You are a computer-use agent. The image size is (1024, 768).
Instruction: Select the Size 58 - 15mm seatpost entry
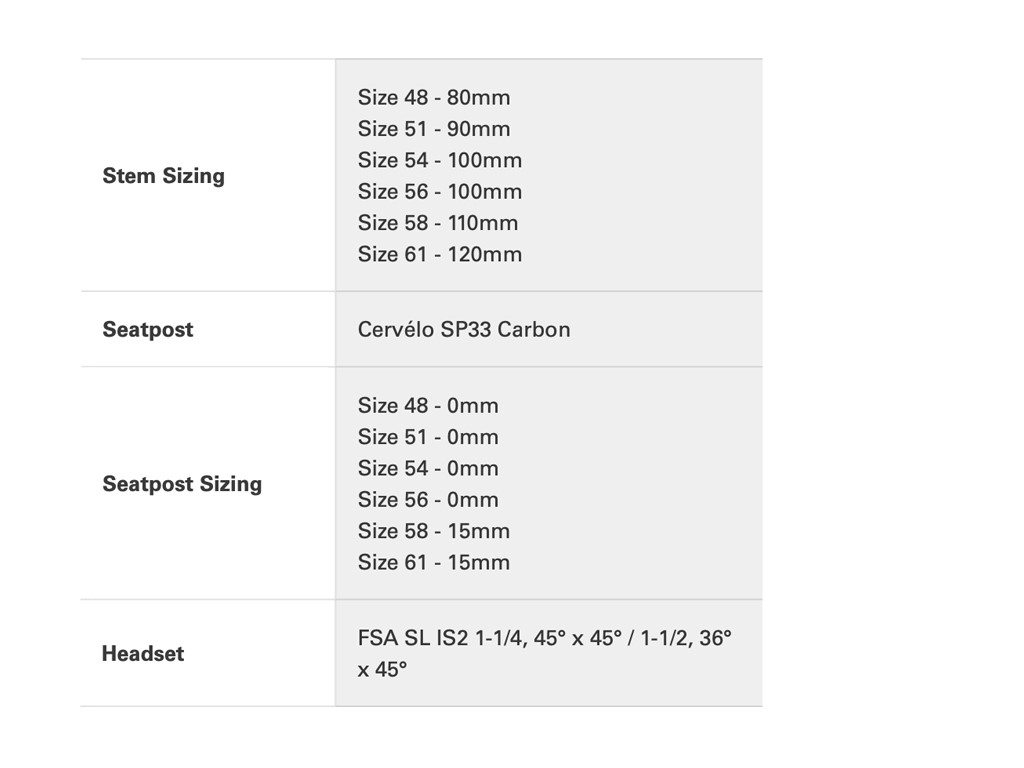click(x=434, y=531)
